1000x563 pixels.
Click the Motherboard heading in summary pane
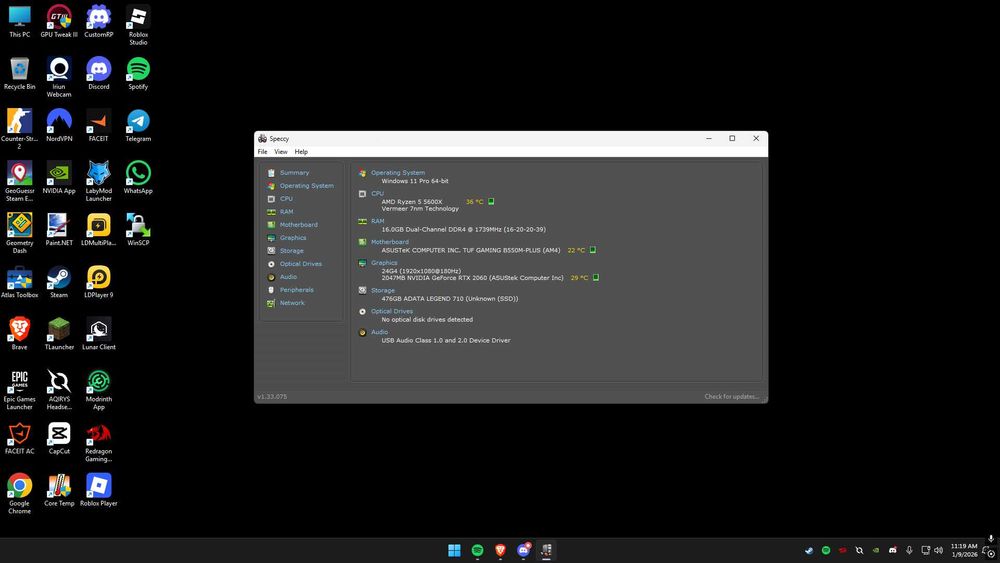pos(390,242)
